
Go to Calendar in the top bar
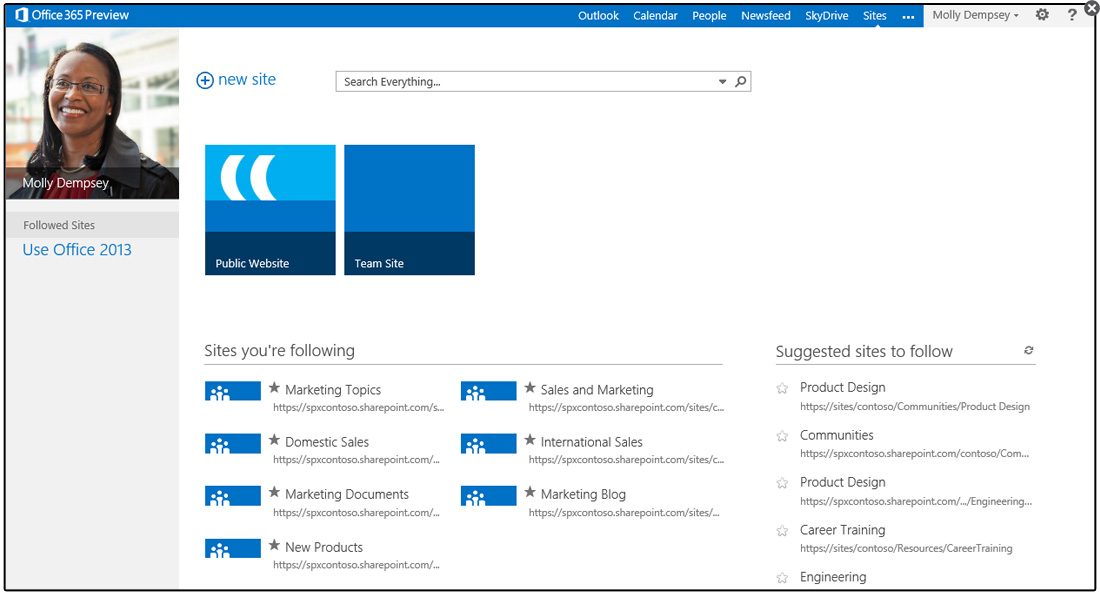click(655, 15)
